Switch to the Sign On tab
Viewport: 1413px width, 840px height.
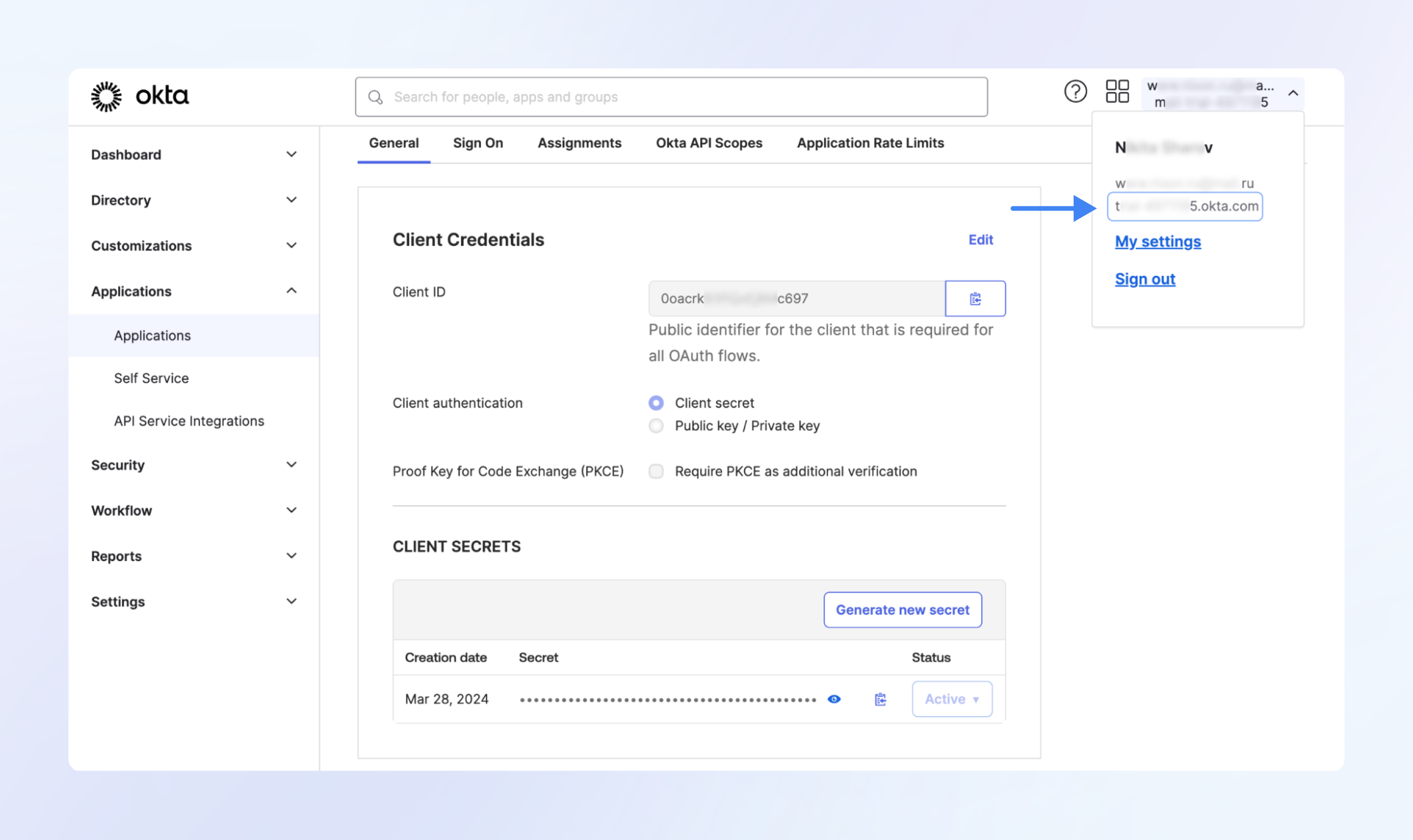tap(478, 143)
